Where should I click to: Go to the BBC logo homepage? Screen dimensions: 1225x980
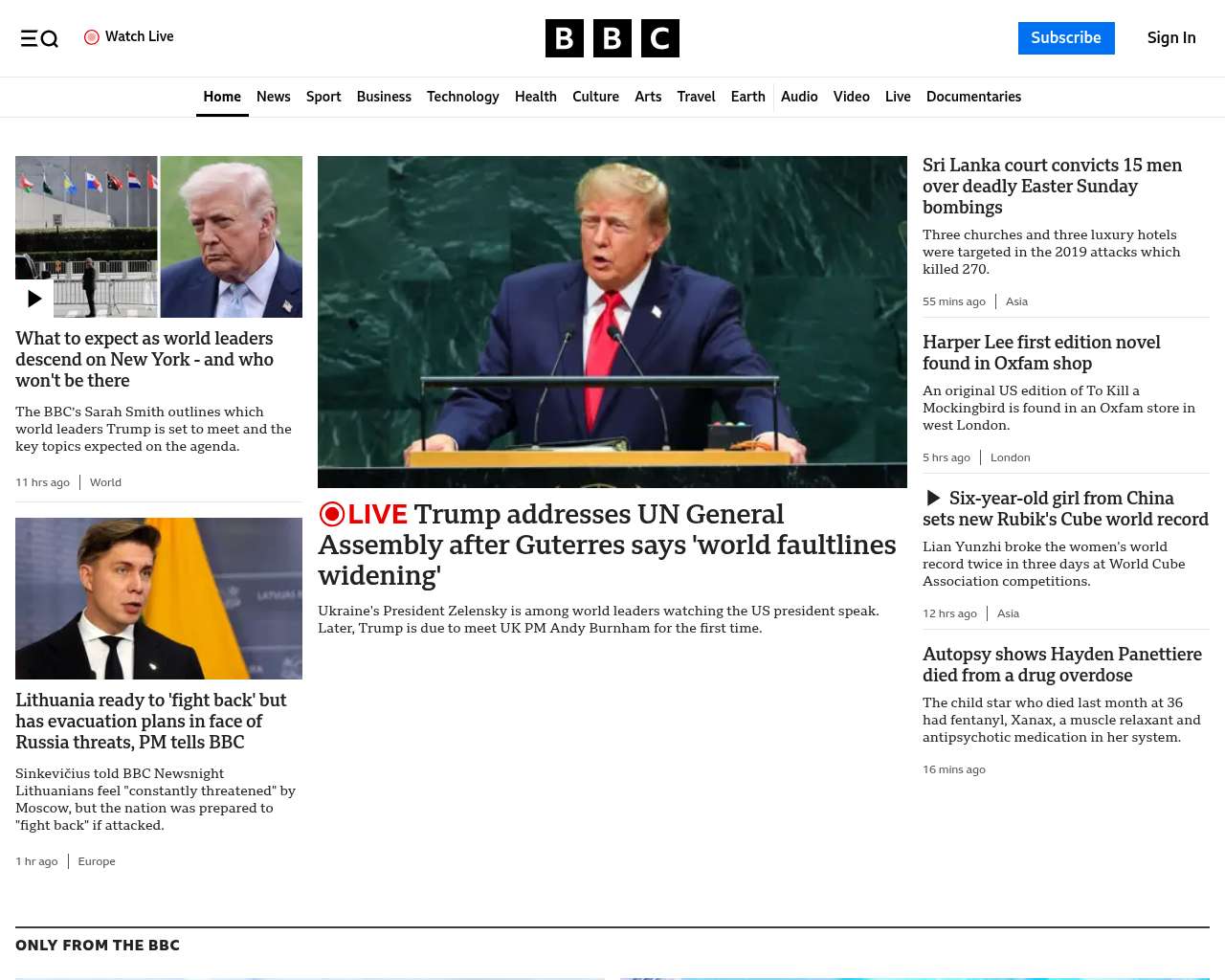click(612, 38)
